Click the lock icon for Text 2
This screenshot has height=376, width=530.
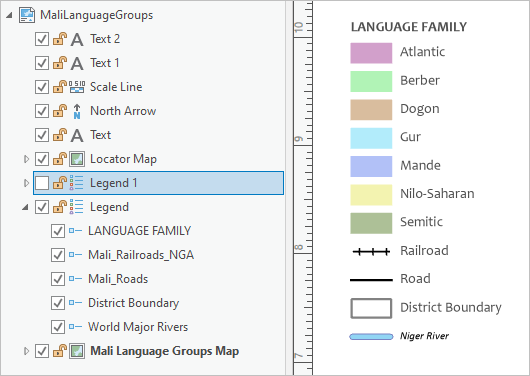[x=60, y=39]
